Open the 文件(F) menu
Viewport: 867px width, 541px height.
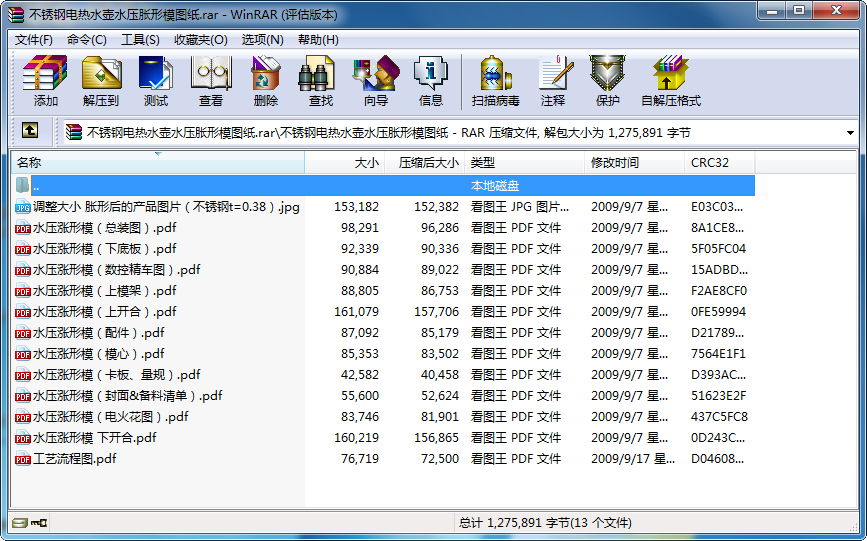[x=34, y=40]
